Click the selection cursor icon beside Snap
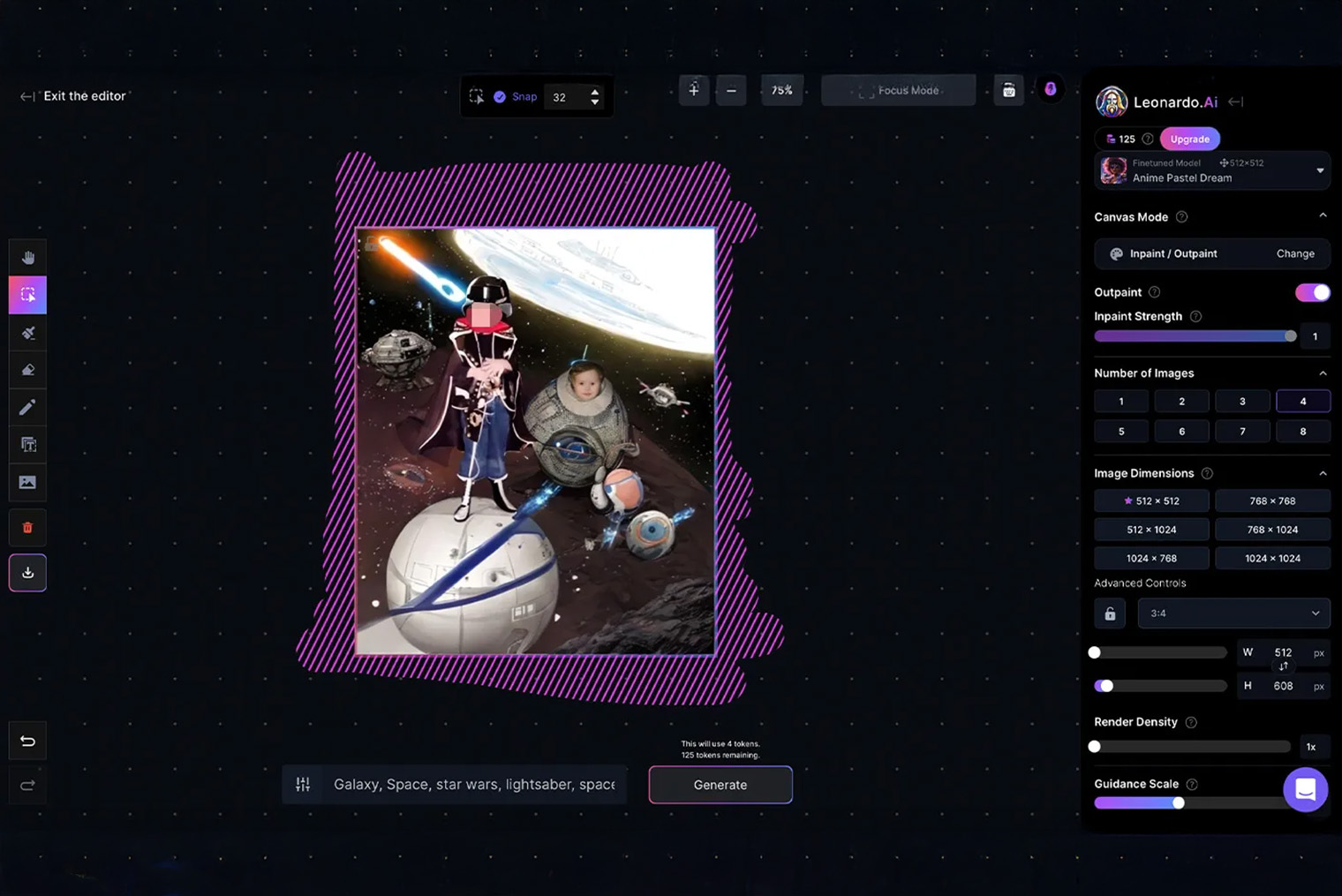The width and height of the screenshot is (1342, 896). point(476,96)
